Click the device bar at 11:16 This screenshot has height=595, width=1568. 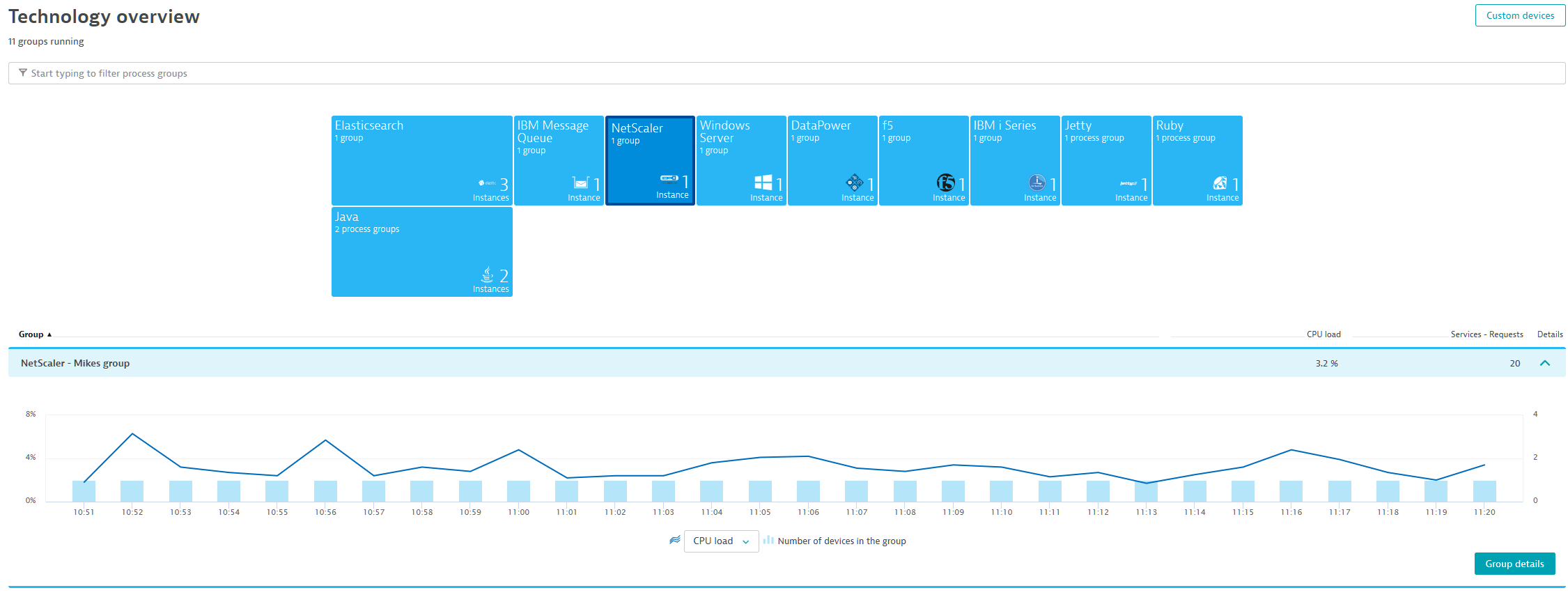tap(1291, 490)
